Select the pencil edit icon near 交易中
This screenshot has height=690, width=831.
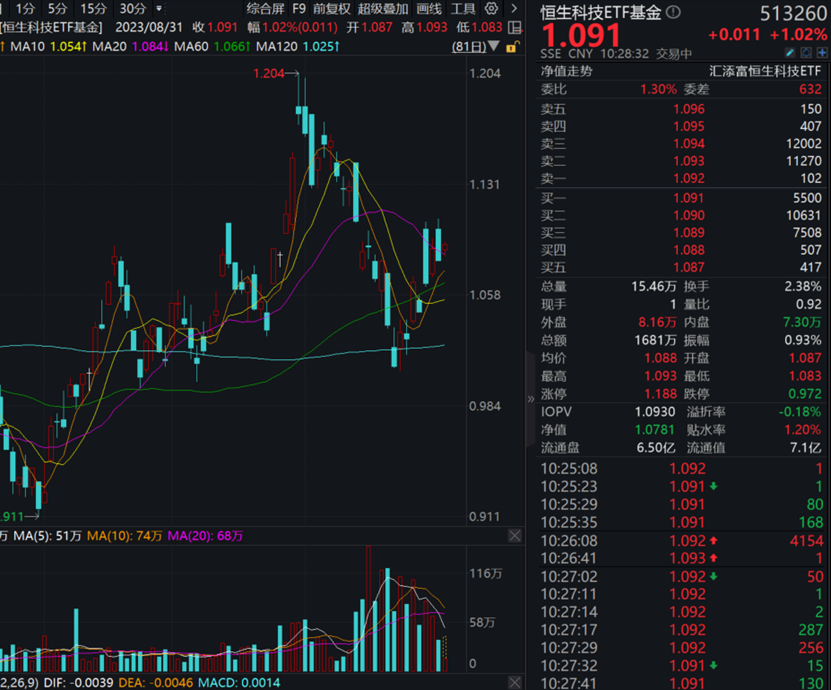point(788,53)
